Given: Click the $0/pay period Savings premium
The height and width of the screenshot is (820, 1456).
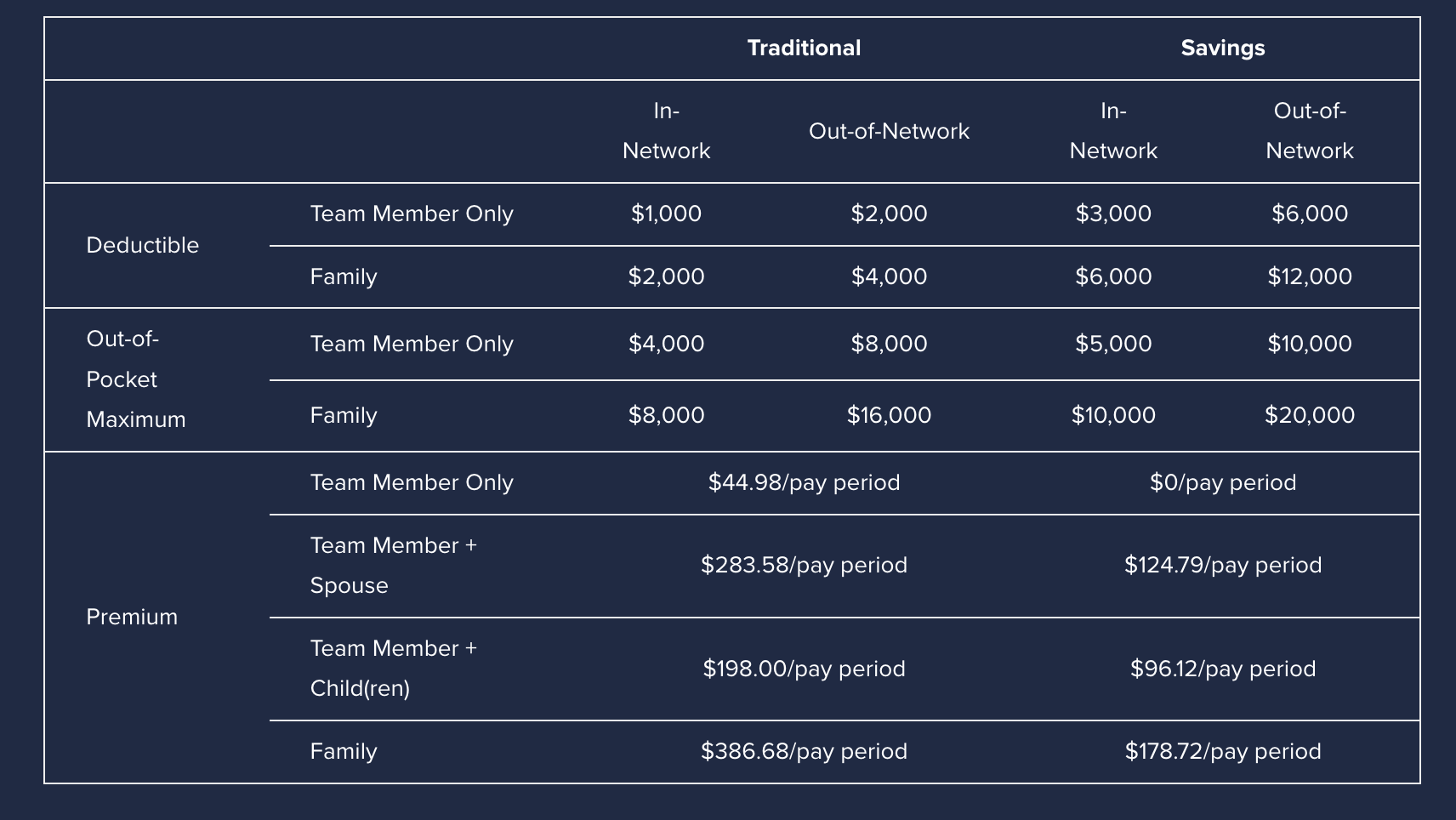Looking at the screenshot, I should coord(1223,483).
